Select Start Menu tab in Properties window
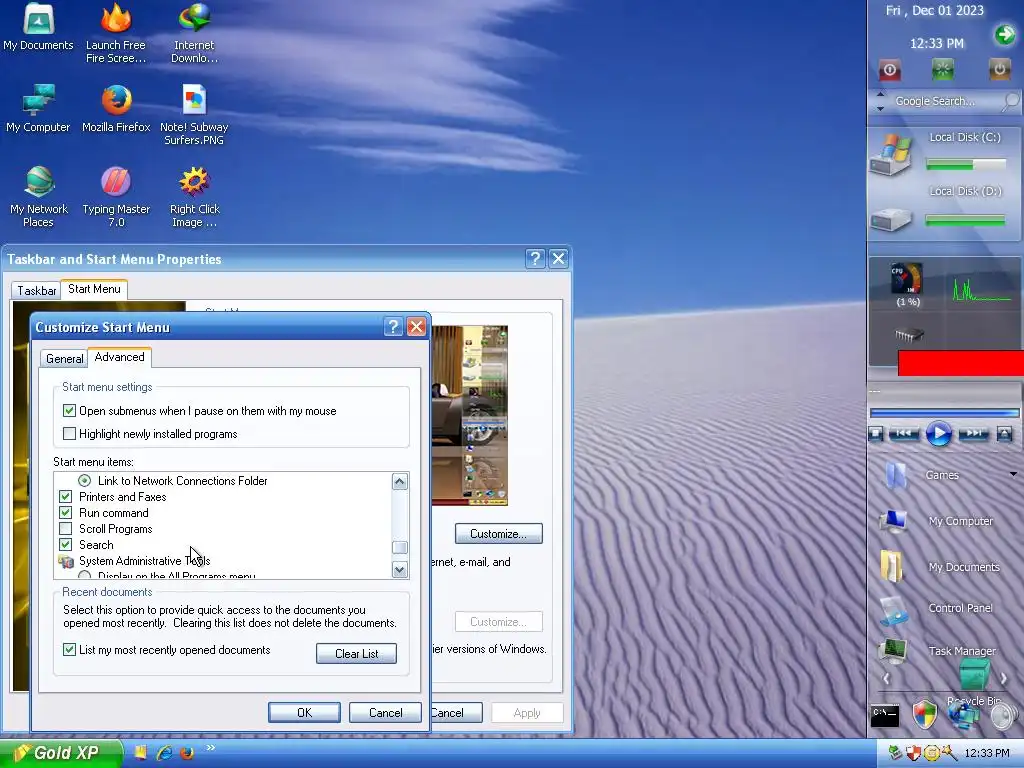This screenshot has height=768, width=1024. tap(94, 289)
